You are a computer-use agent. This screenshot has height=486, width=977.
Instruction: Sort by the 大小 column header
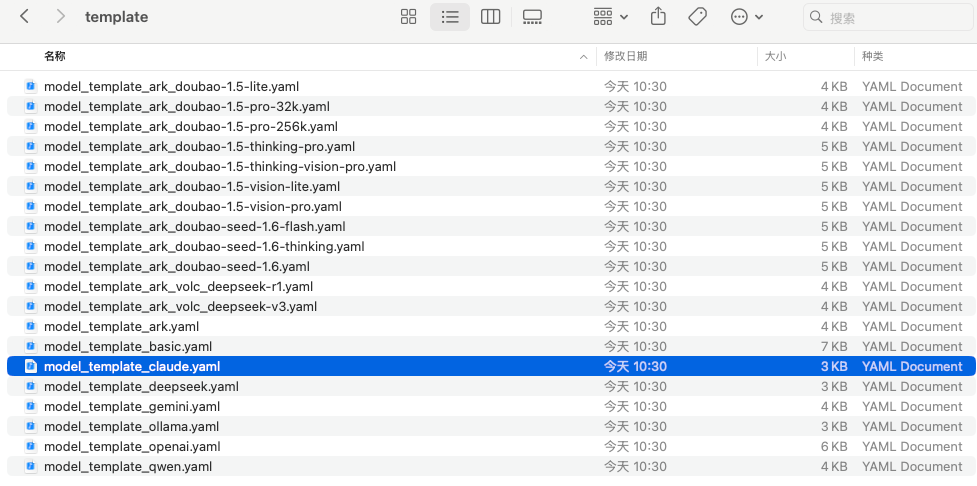[775, 57]
